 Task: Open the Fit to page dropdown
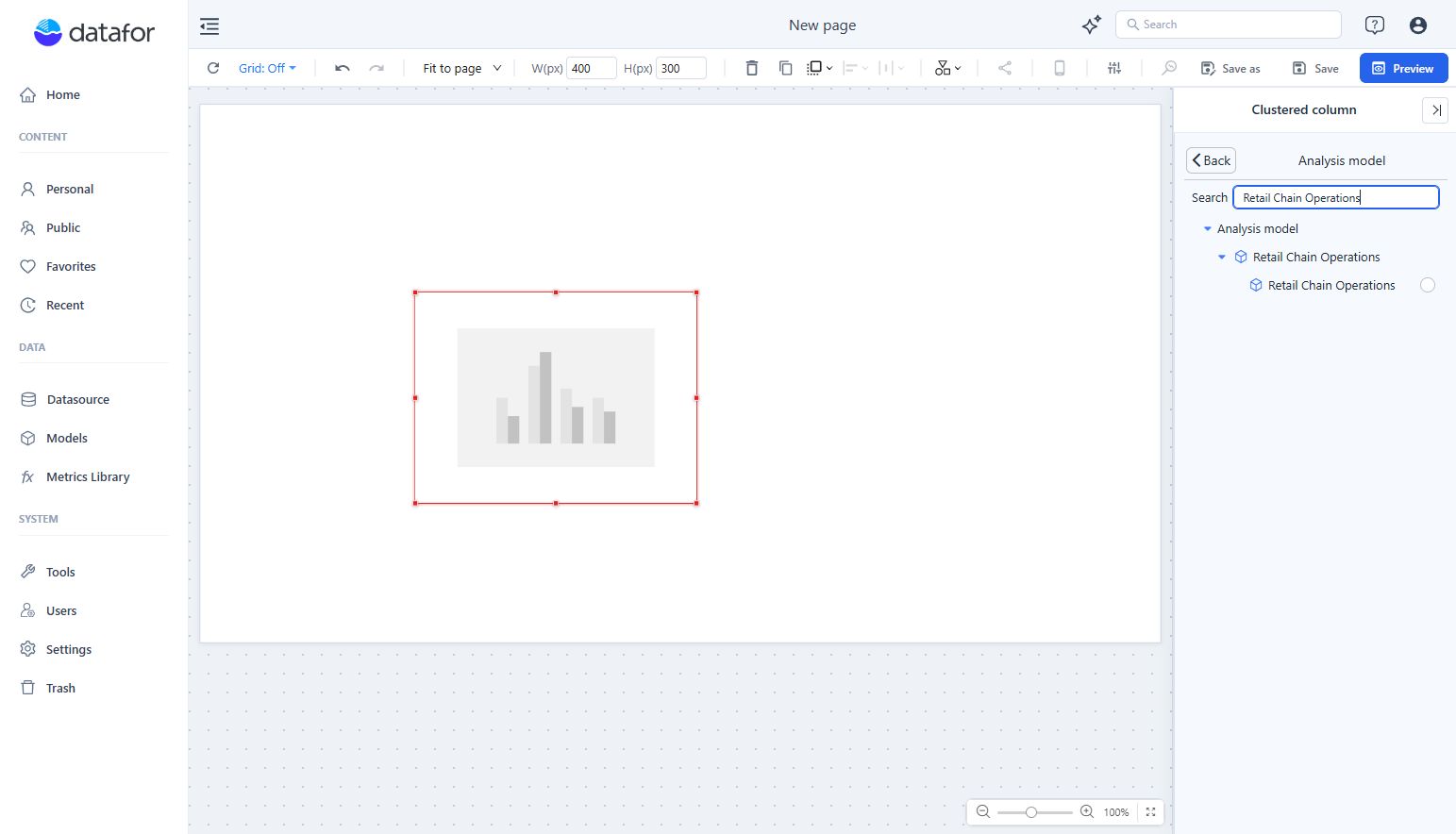[x=462, y=68]
